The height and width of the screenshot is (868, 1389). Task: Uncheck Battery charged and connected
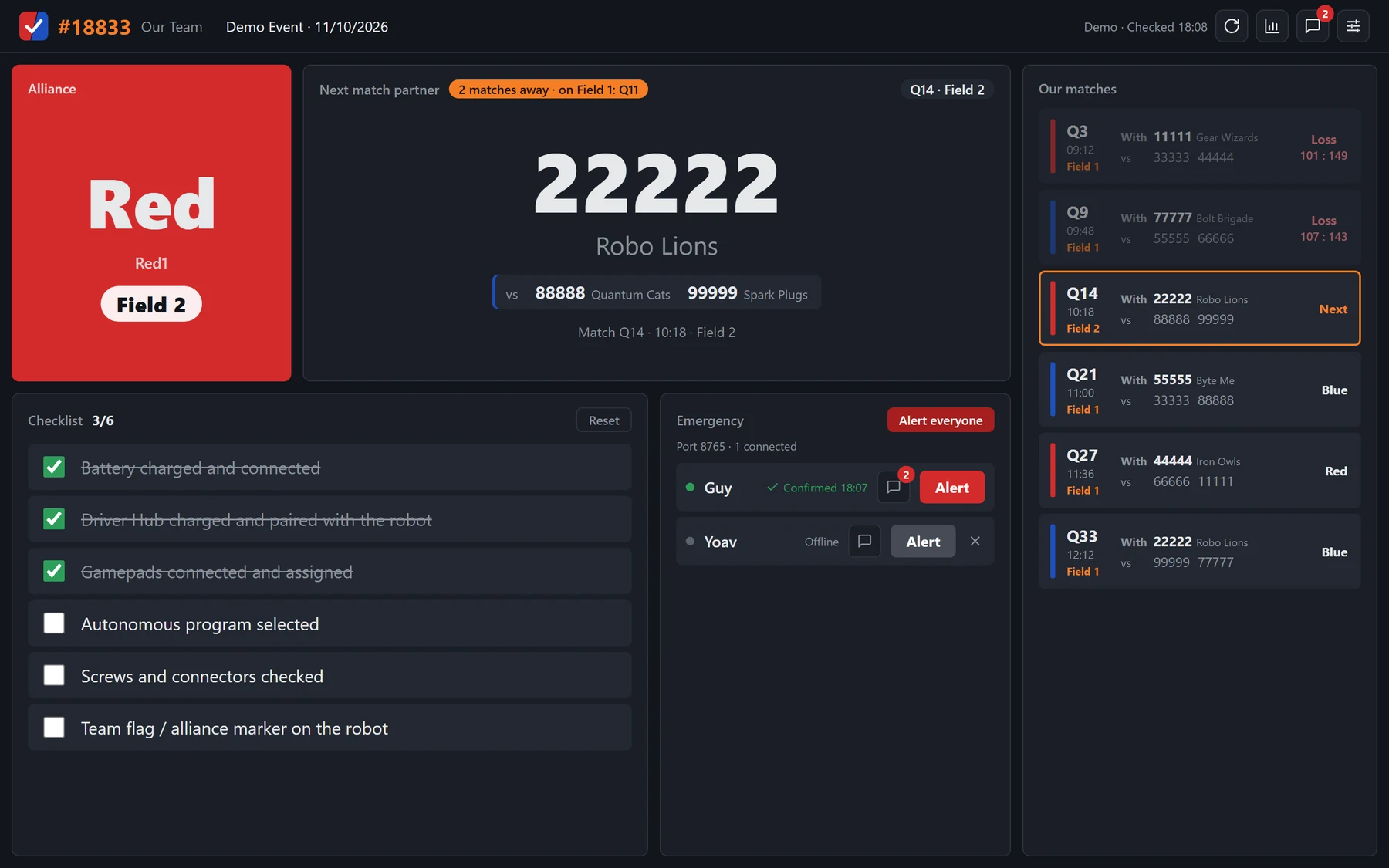(x=54, y=468)
